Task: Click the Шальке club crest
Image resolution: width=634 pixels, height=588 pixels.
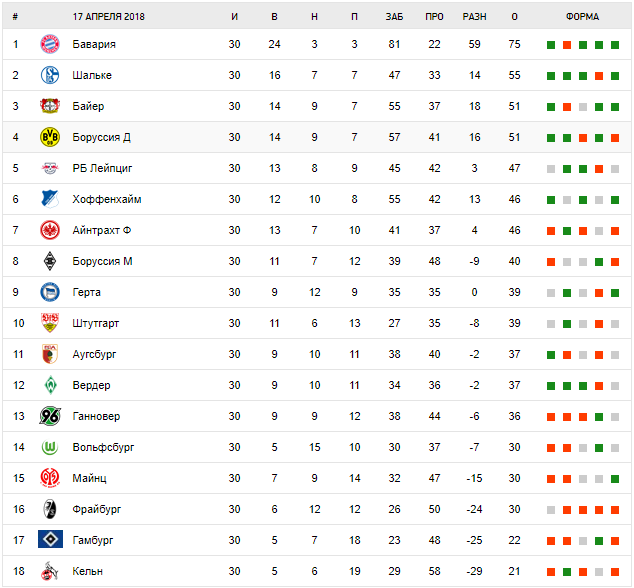Action: (x=50, y=75)
